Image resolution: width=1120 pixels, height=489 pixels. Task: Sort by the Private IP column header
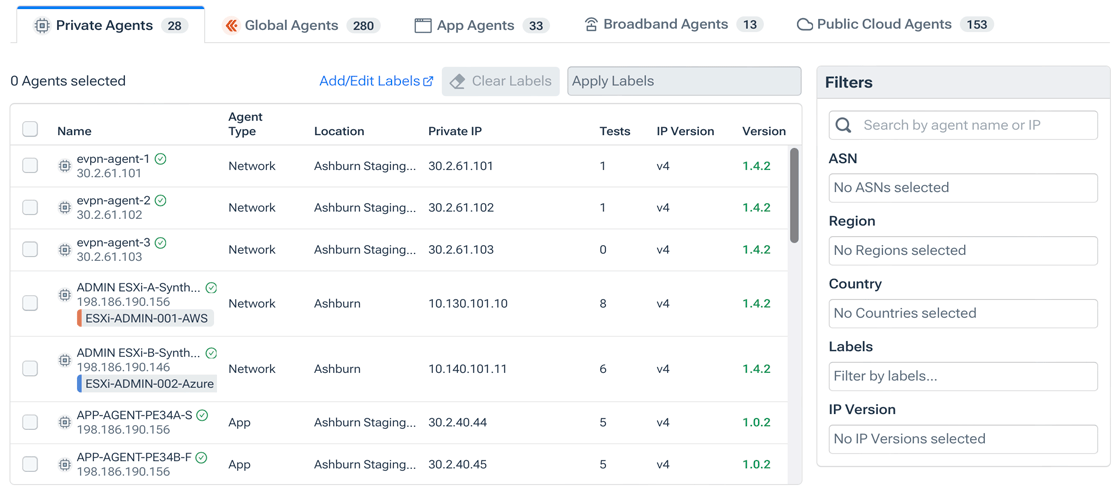pos(456,131)
